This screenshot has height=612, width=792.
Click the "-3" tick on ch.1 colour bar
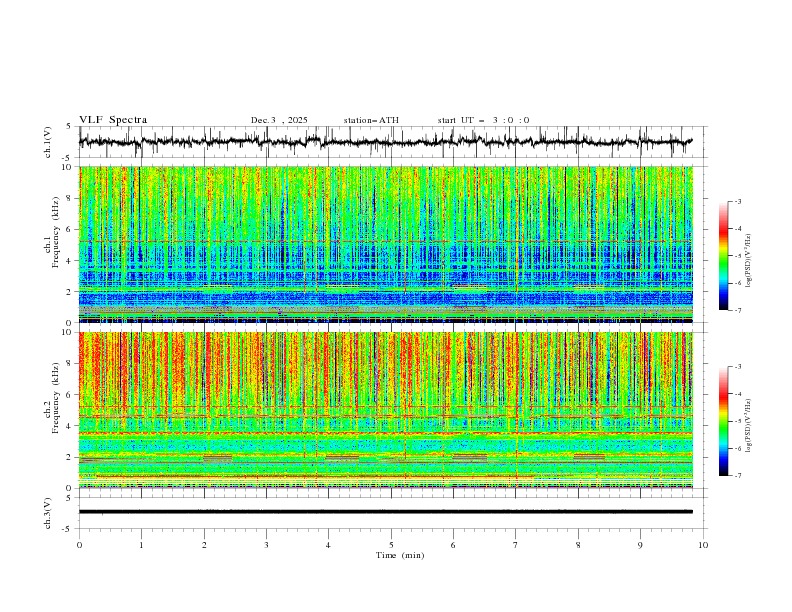[x=738, y=201]
